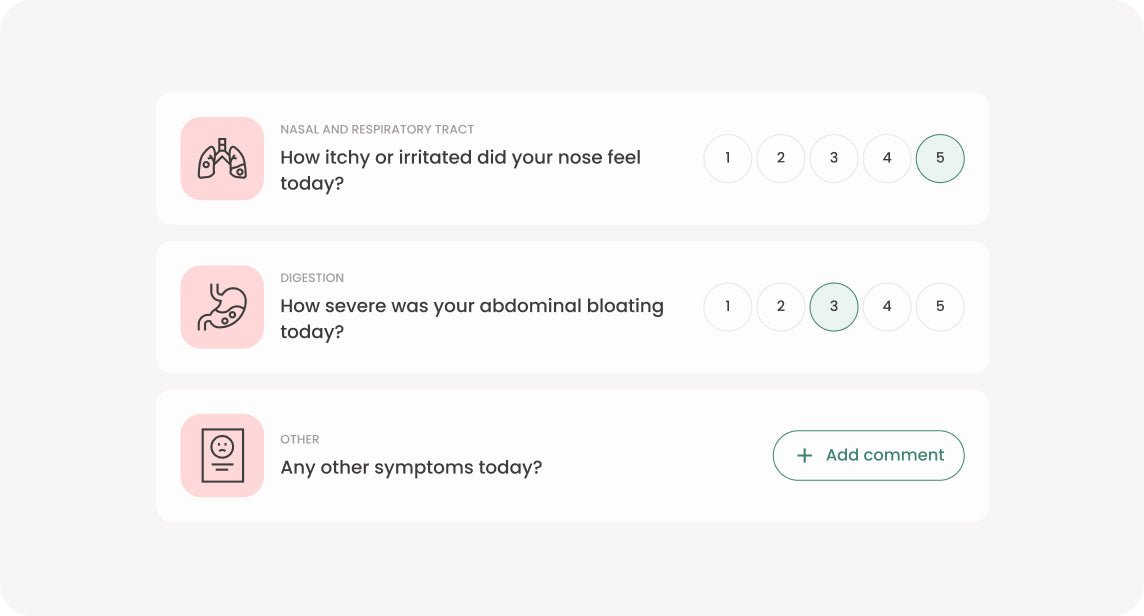Image resolution: width=1144 pixels, height=616 pixels.
Task: Click the Add comment button
Action: [x=868, y=455]
